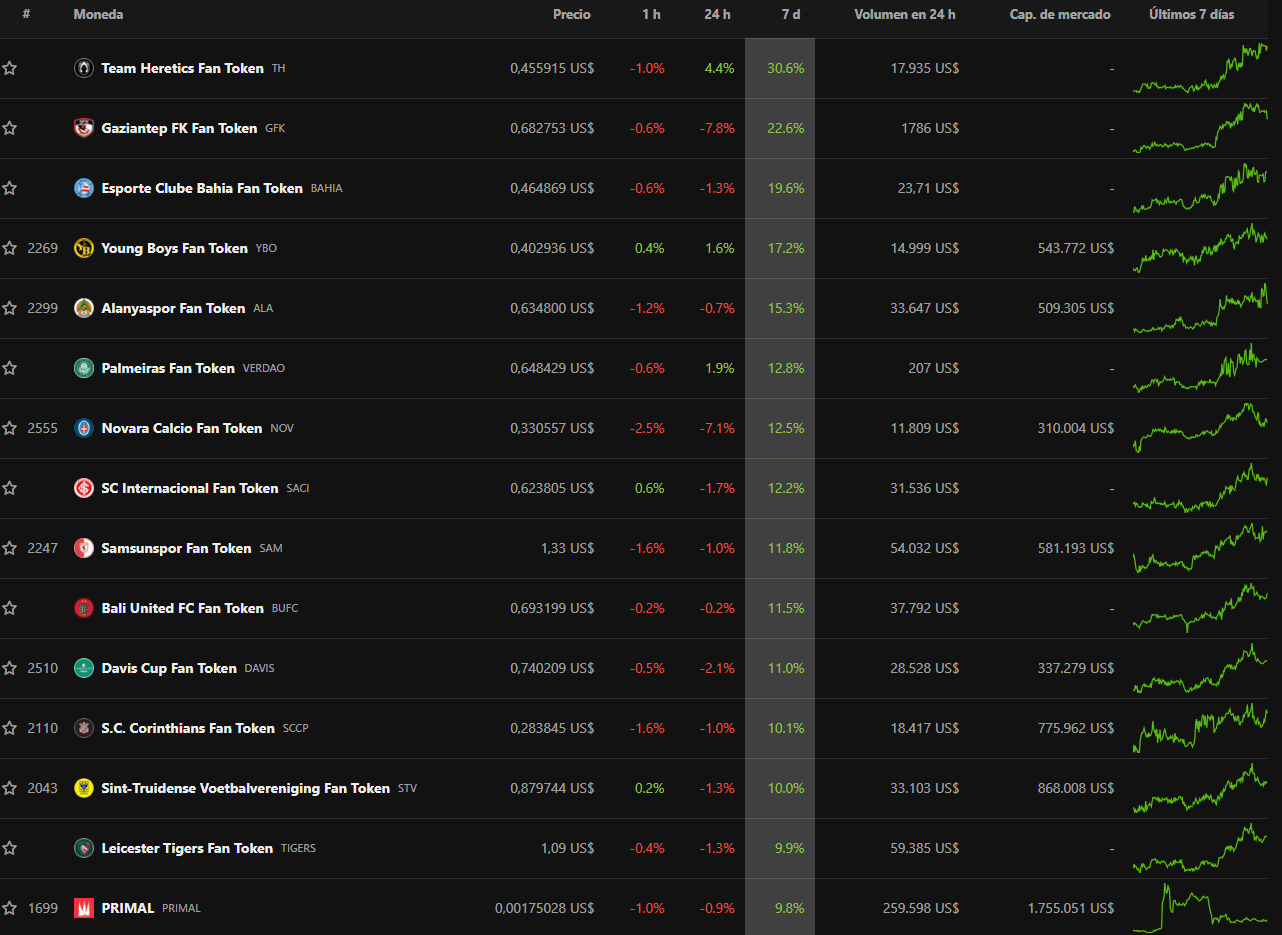Go to the Alanyaspor Fan Token page
Screen dimensions: 1282x935
pyautogui.click(x=173, y=308)
